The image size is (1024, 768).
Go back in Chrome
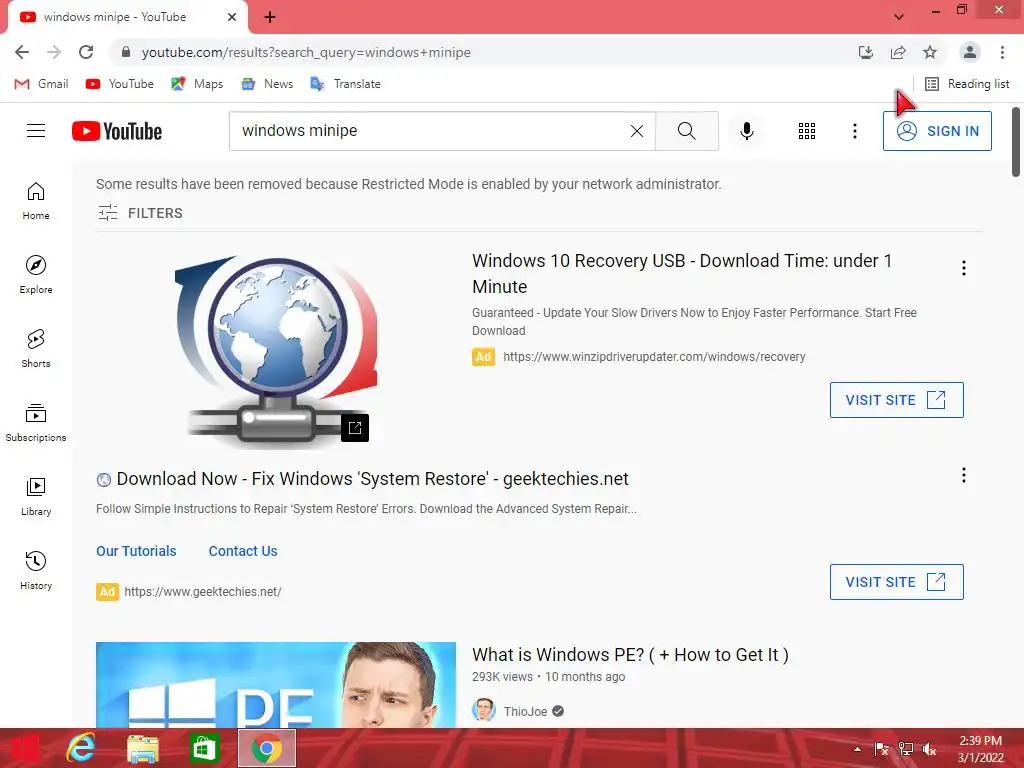point(22,52)
